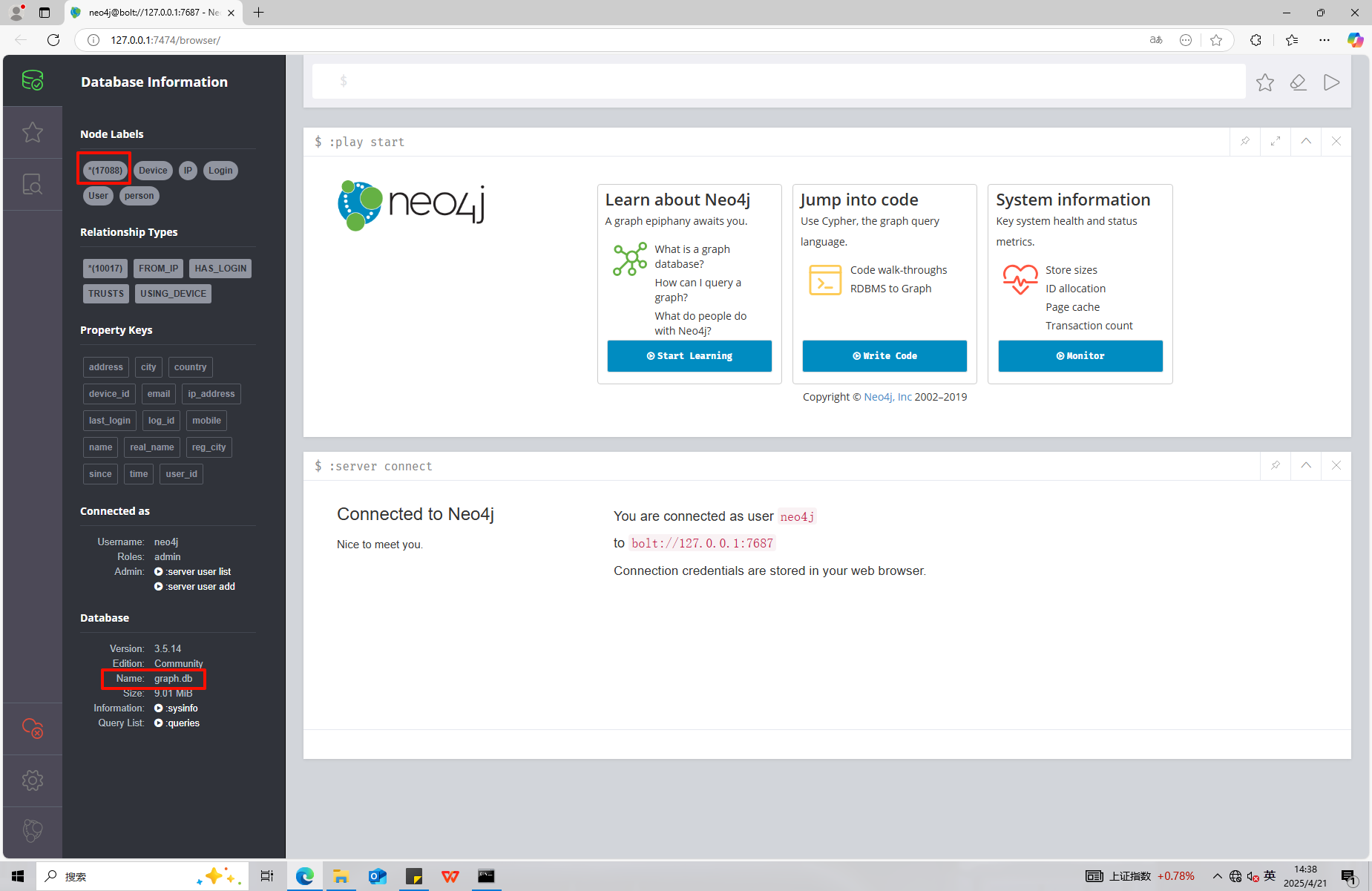Click the country property key
The image size is (1372, 891).
(191, 367)
